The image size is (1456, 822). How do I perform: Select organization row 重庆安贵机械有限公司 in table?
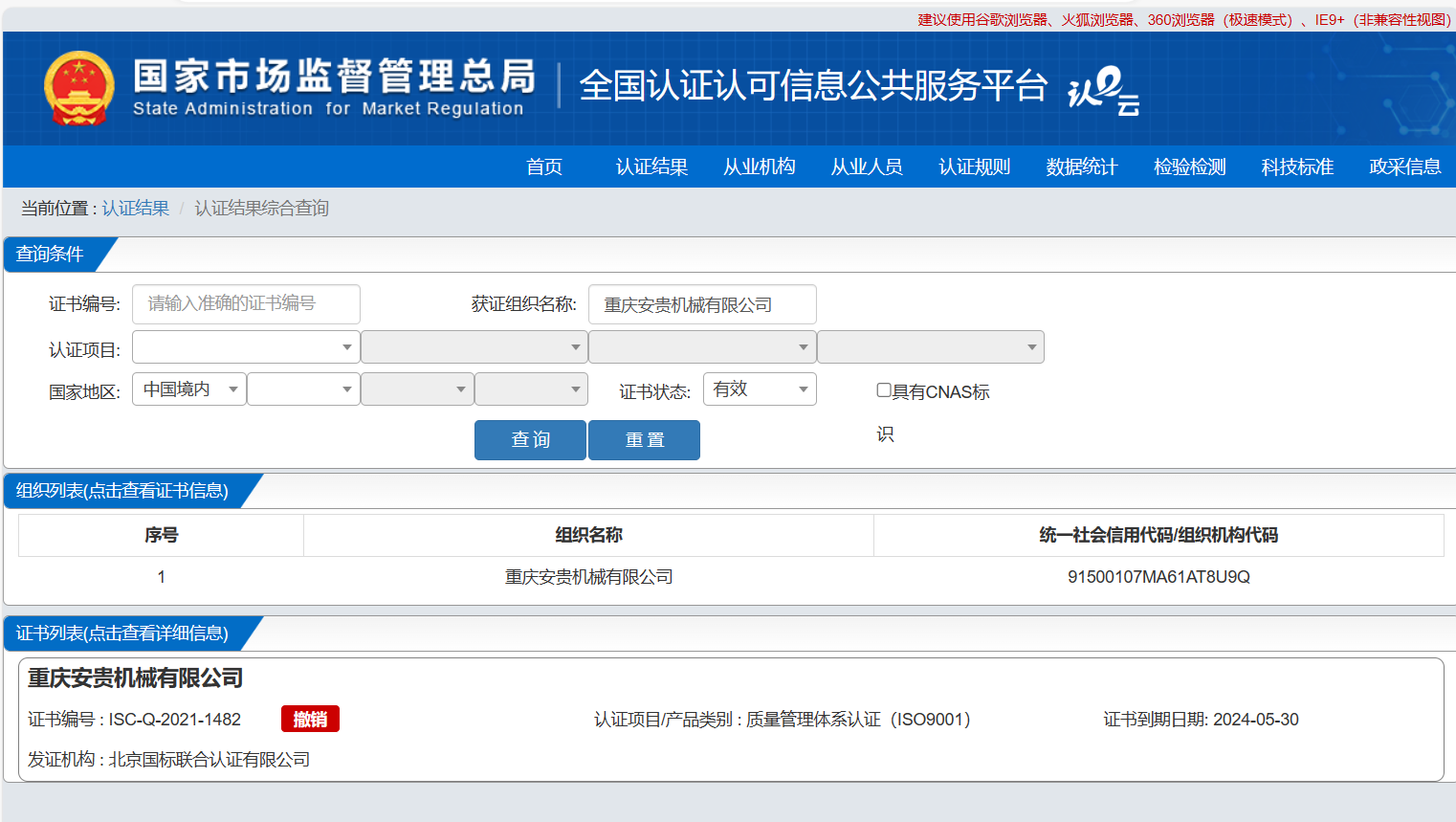coord(588,577)
